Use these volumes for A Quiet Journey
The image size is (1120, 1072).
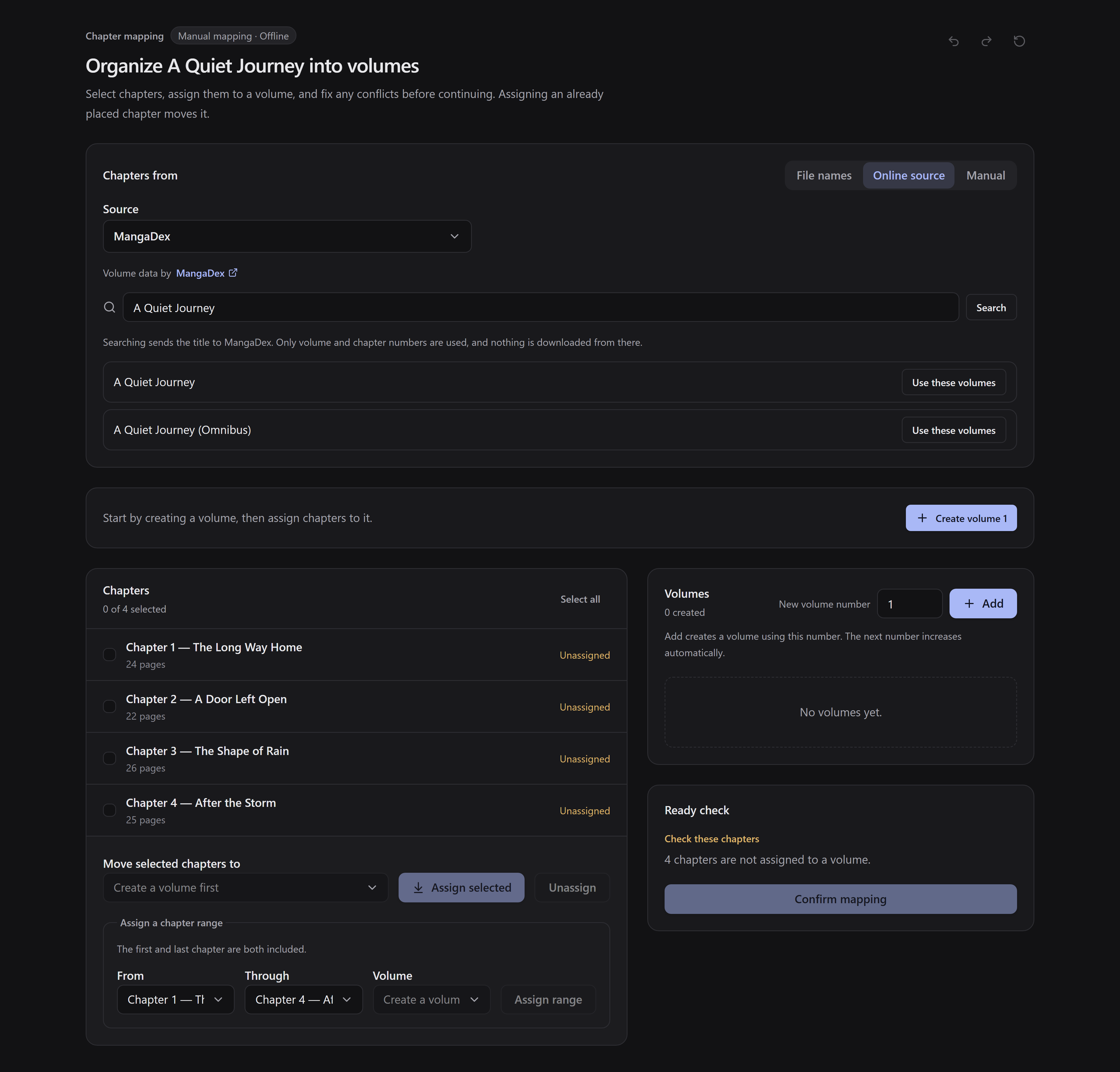pyautogui.click(x=954, y=382)
